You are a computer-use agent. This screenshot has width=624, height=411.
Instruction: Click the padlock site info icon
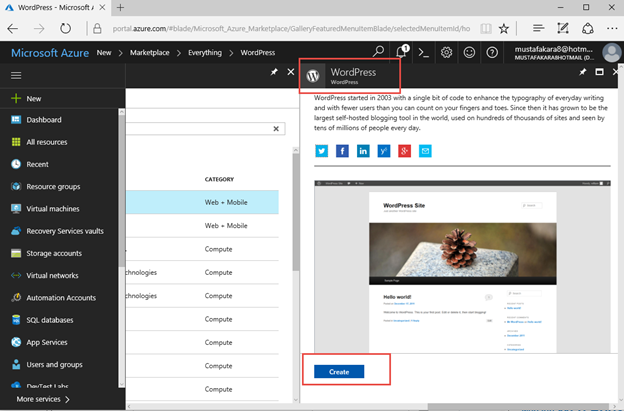point(97,28)
